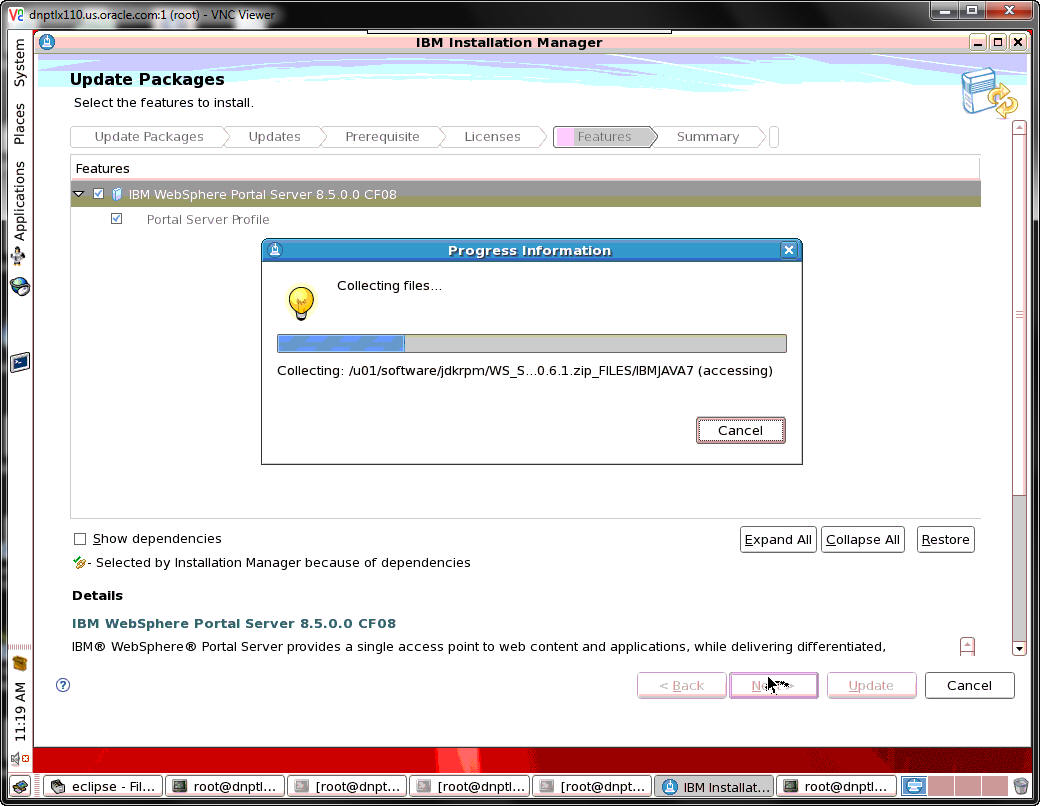Viewport: 1040px width, 806px height.
Task: Select the Summary wizard step
Action: click(x=708, y=137)
